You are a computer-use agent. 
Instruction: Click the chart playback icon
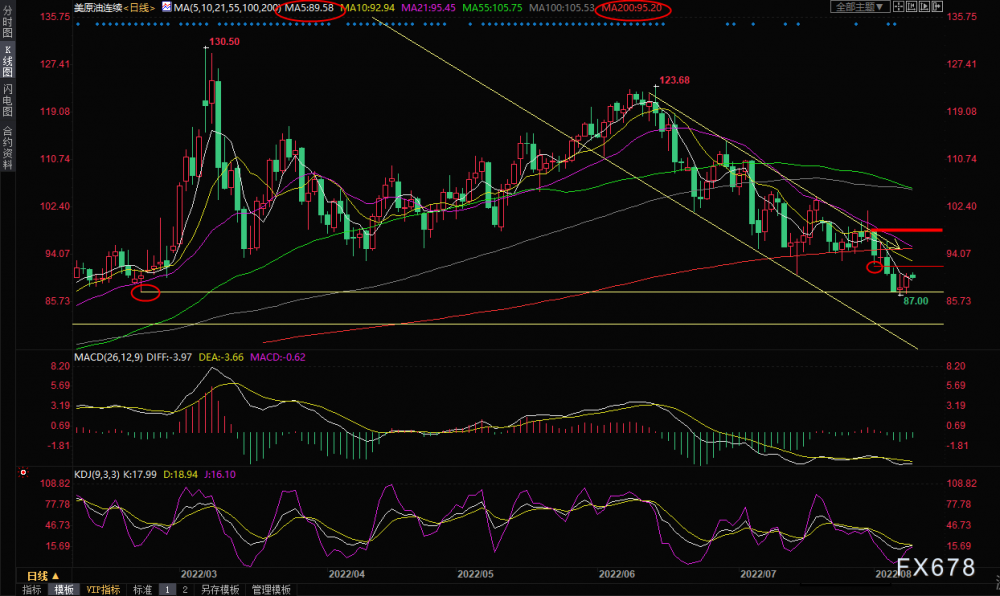pos(924,7)
